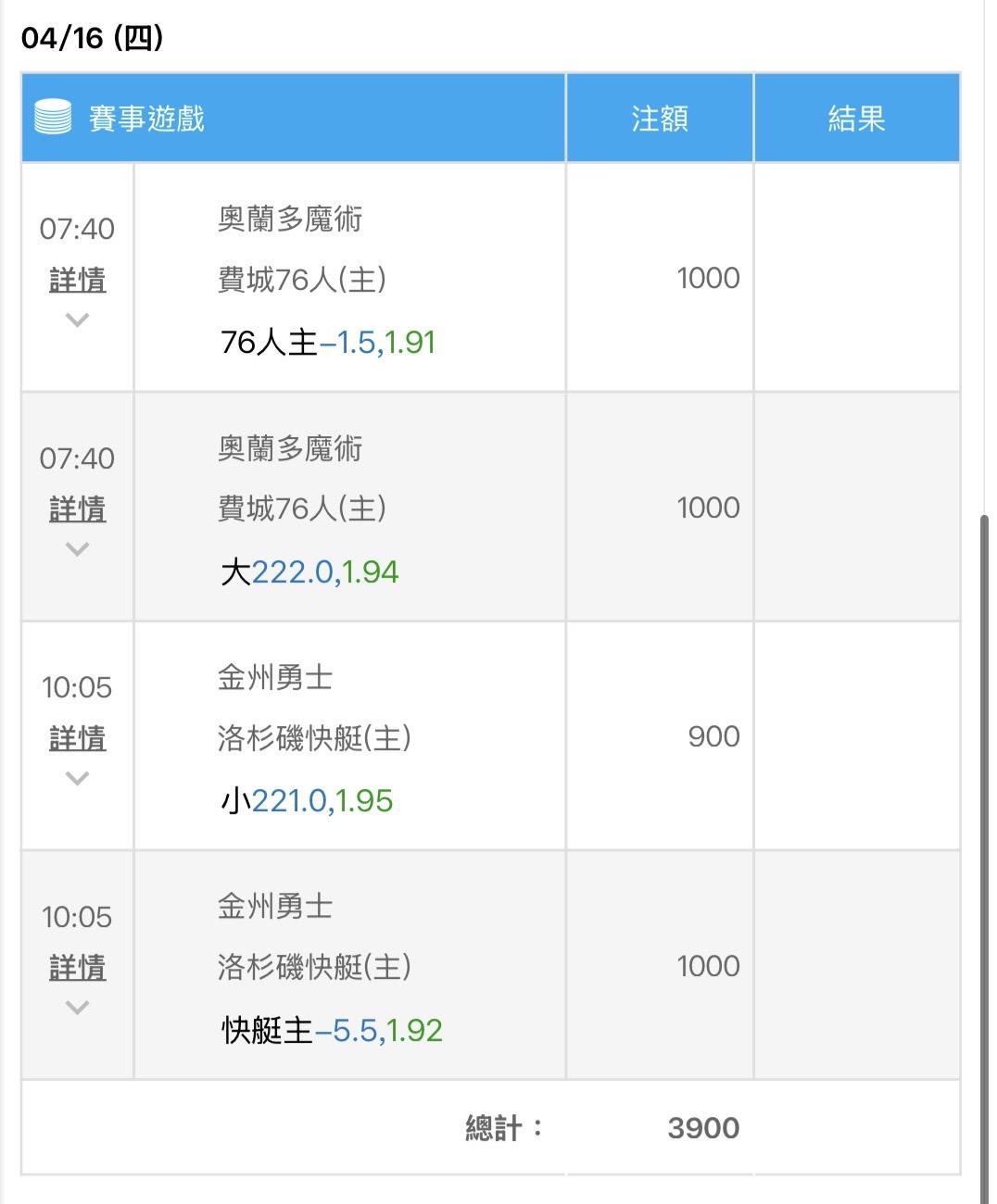Select the 小221.0, 1.95 bet line

(x=307, y=801)
